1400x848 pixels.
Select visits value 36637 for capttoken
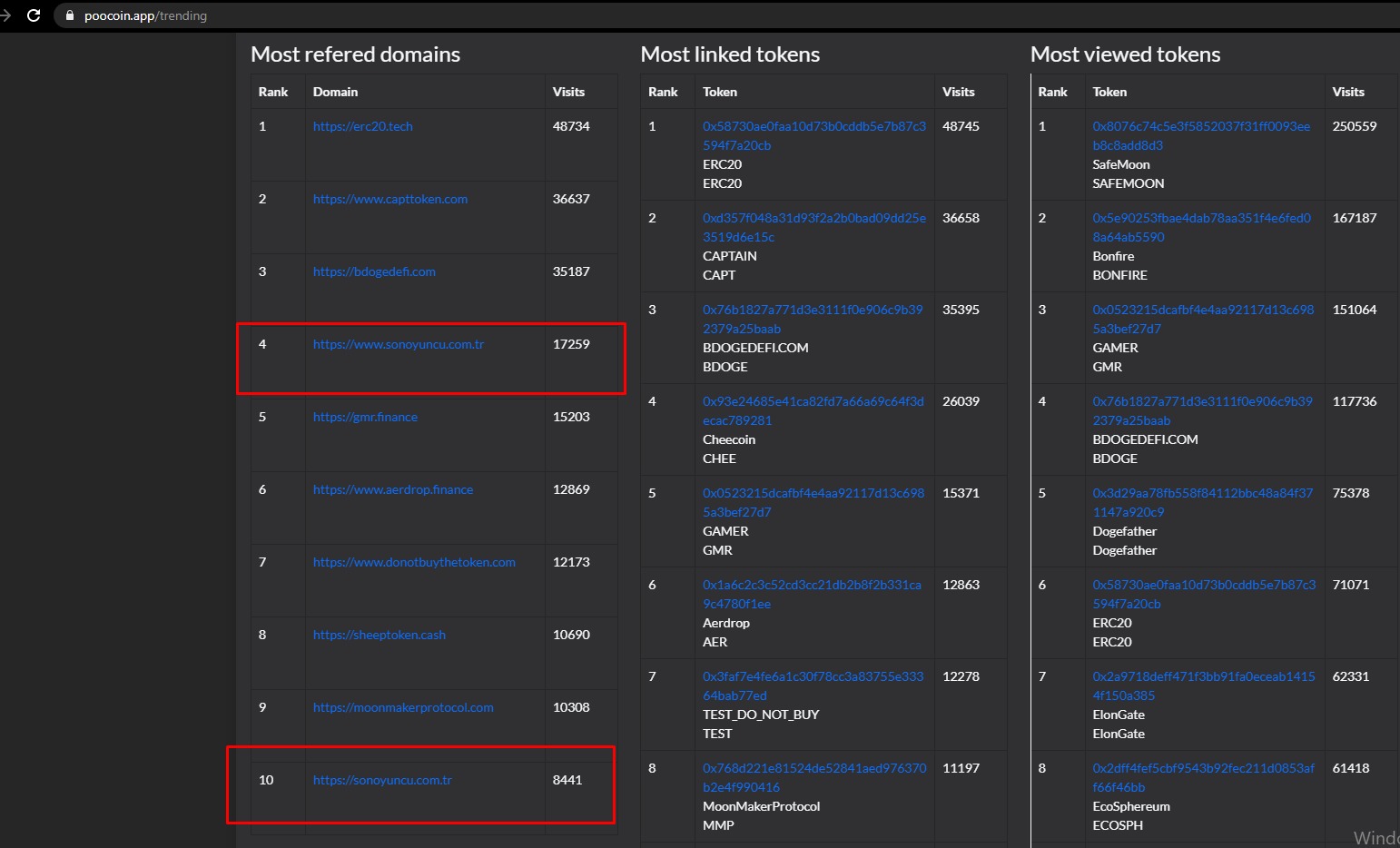571,199
